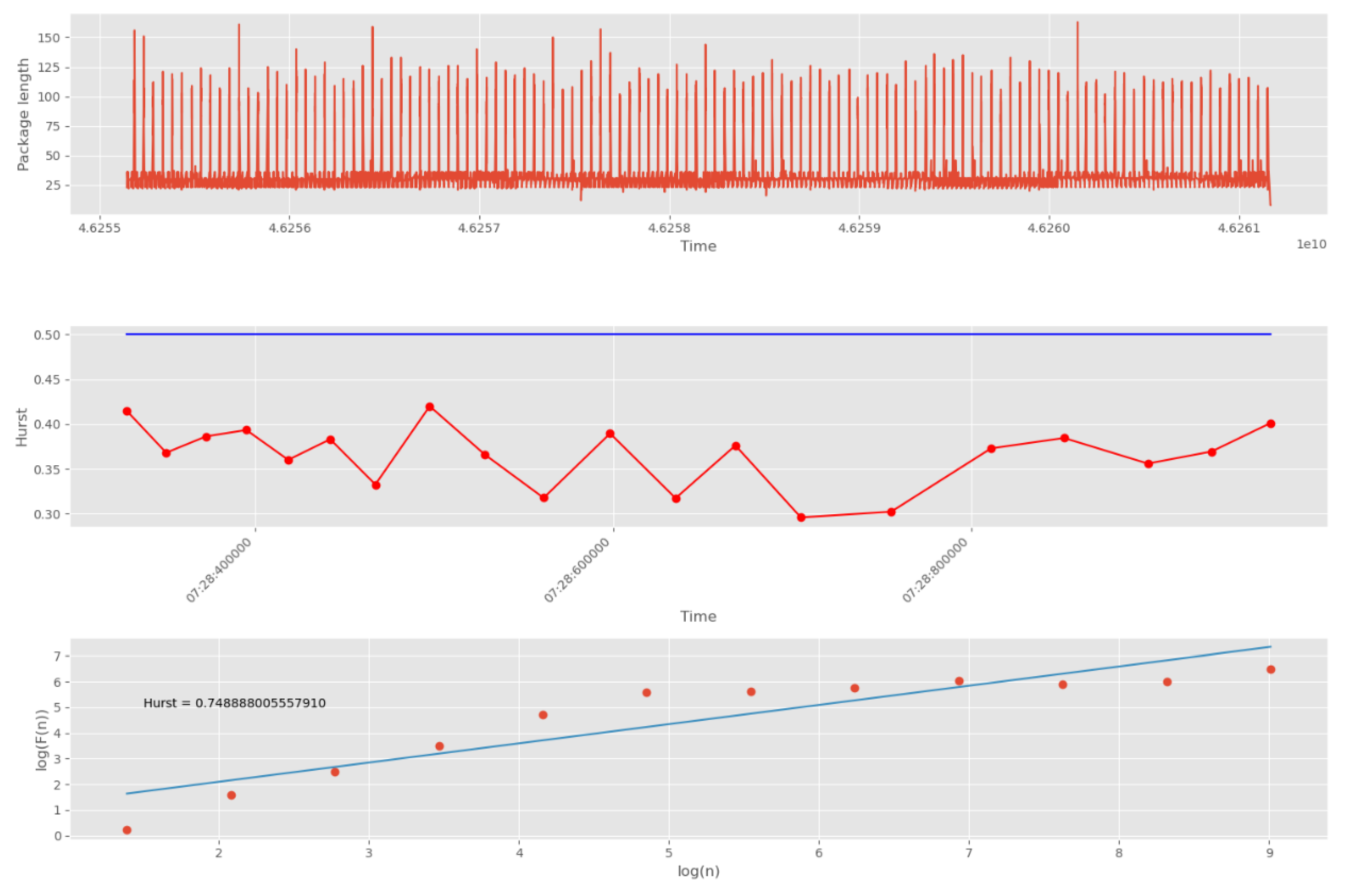This screenshot has width=1346, height=896.
Task: Click the 07:28:600000 time tick label
Action: pos(577,570)
